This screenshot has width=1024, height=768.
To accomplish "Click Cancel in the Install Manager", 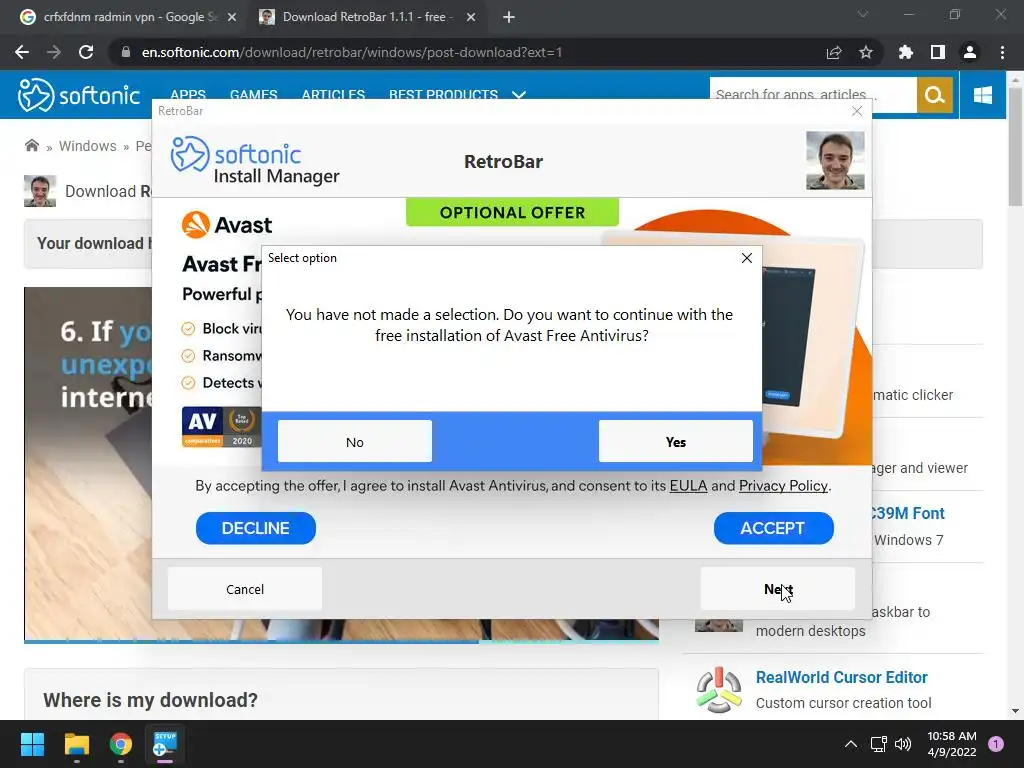I will pos(245,588).
